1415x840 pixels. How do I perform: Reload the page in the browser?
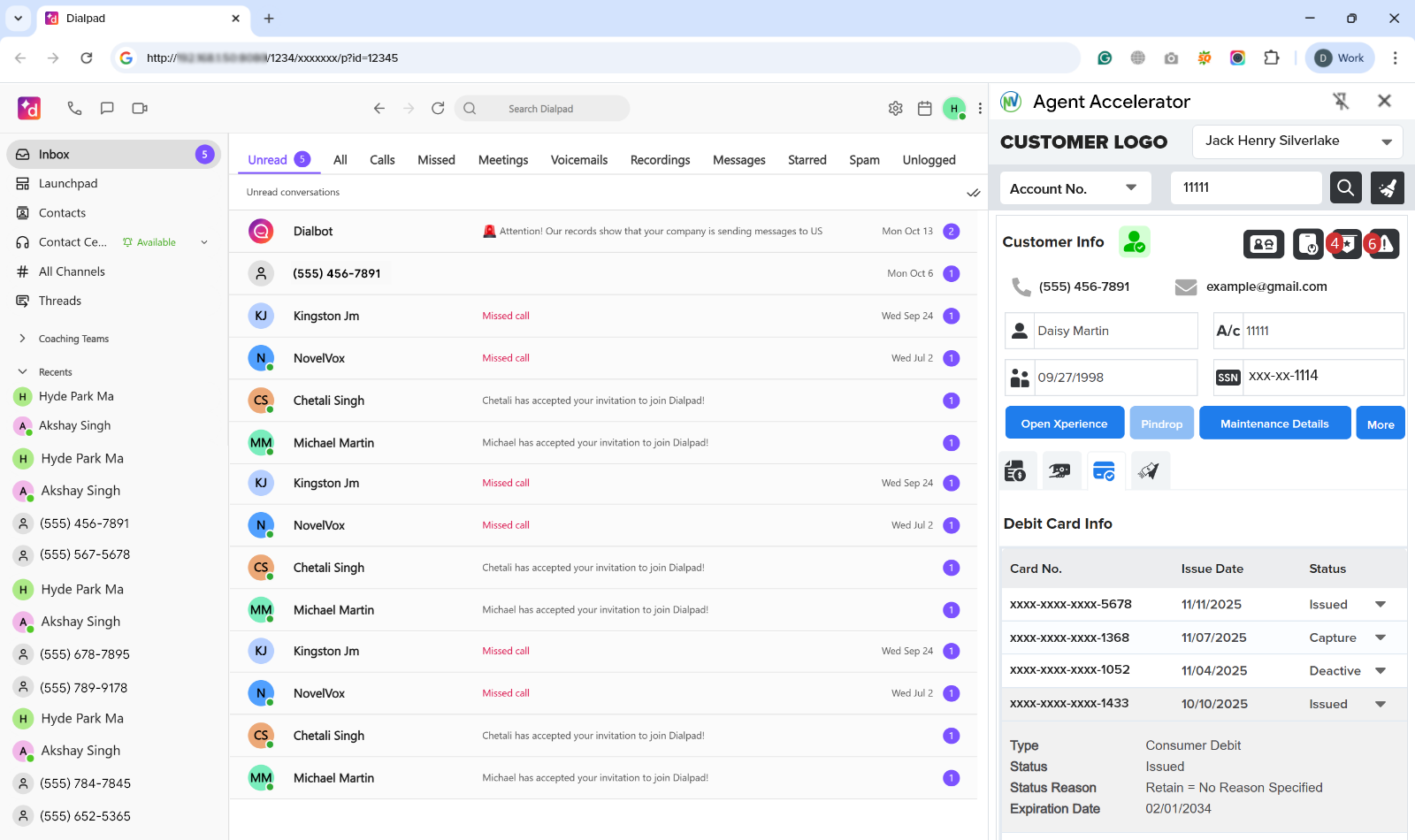click(x=87, y=57)
